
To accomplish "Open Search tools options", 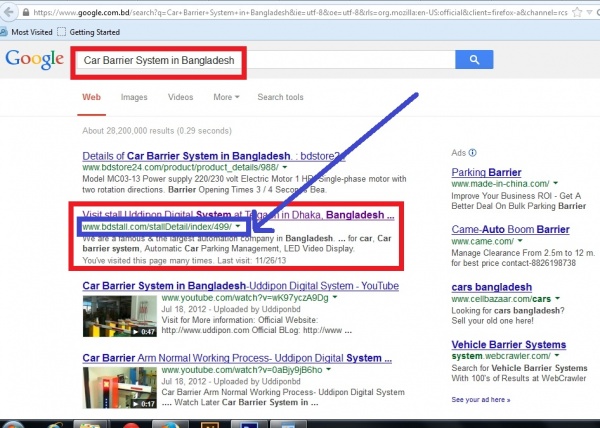I will (x=280, y=97).
